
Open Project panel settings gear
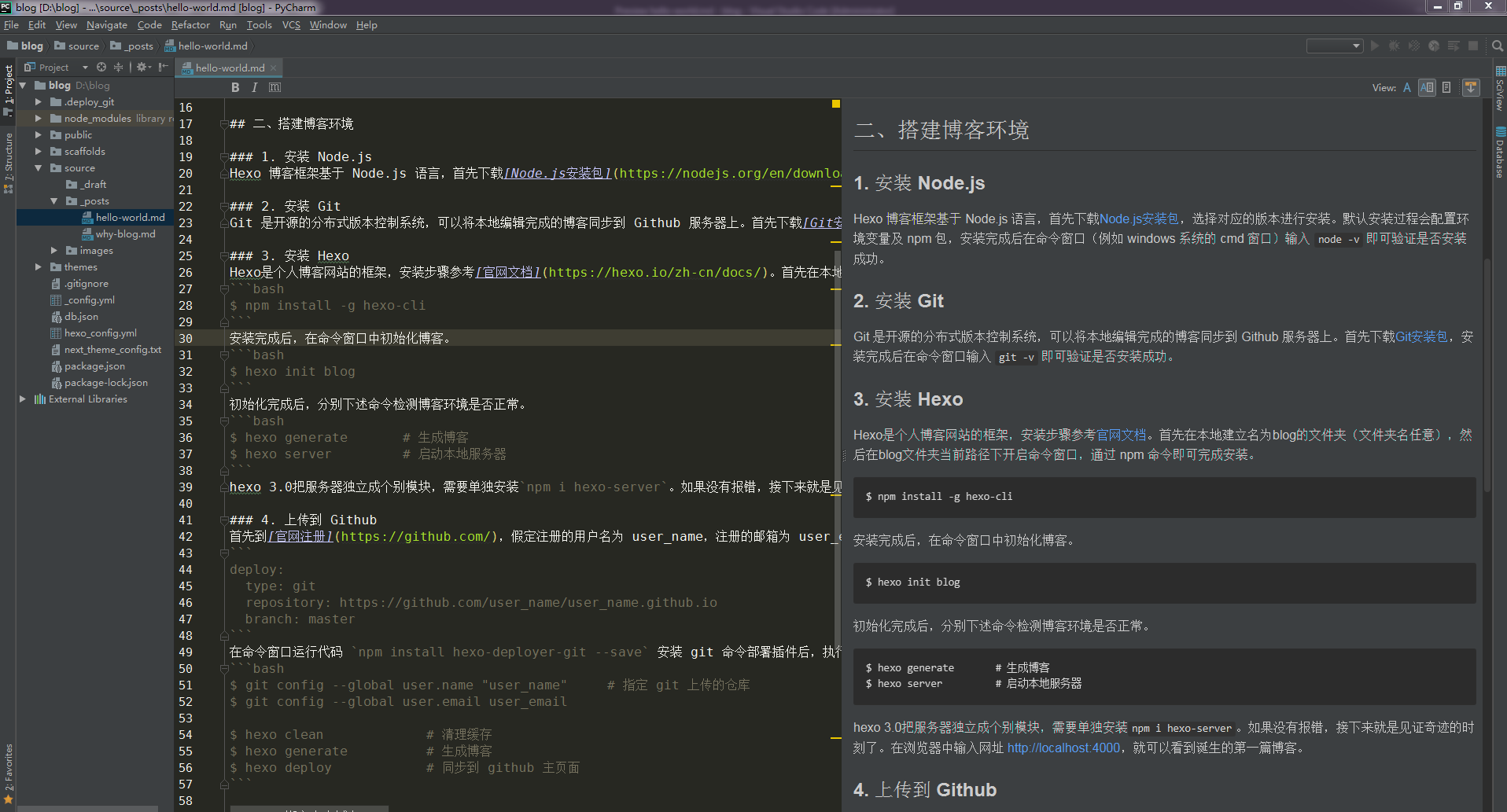(143, 67)
